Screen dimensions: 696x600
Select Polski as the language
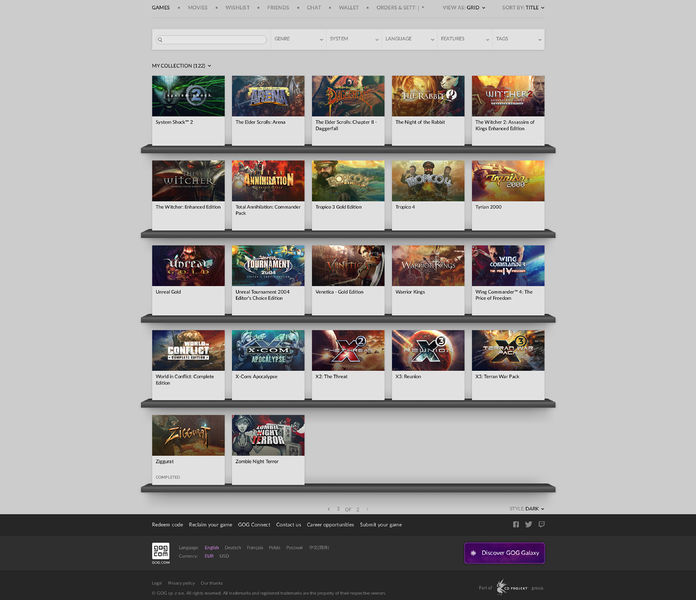tap(275, 548)
